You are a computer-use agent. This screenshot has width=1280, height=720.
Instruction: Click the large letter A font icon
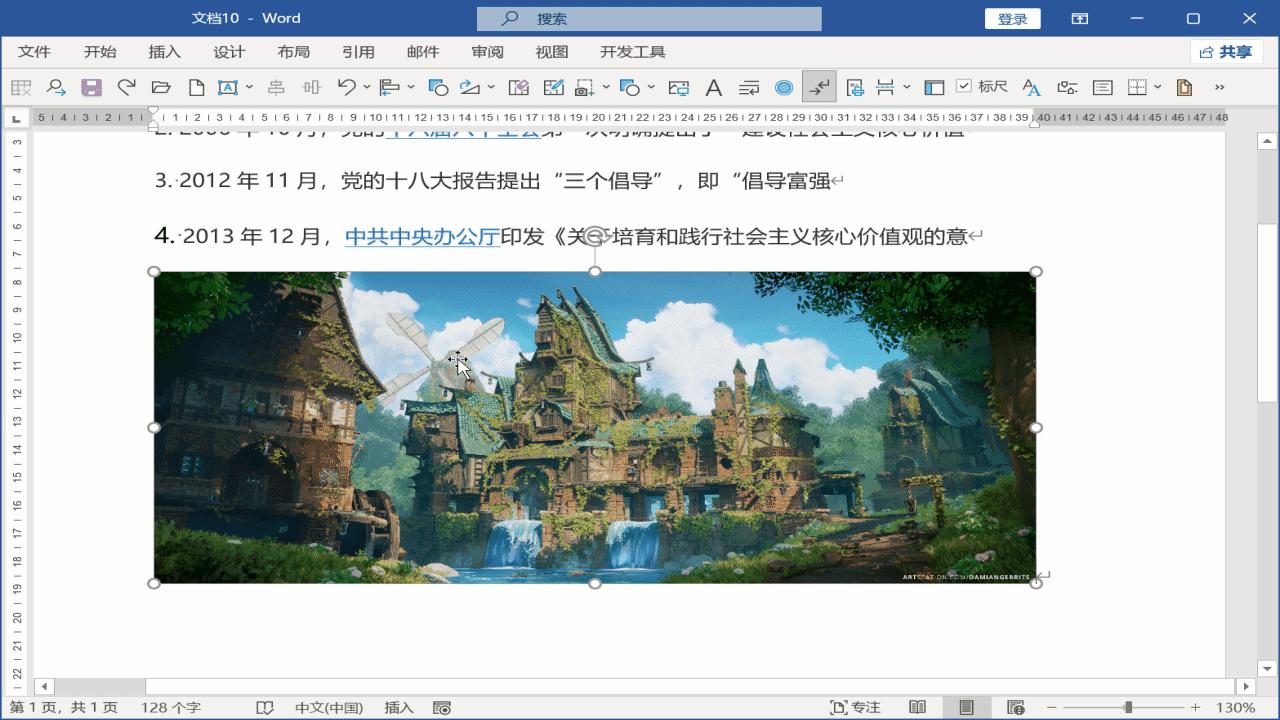click(x=714, y=88)
